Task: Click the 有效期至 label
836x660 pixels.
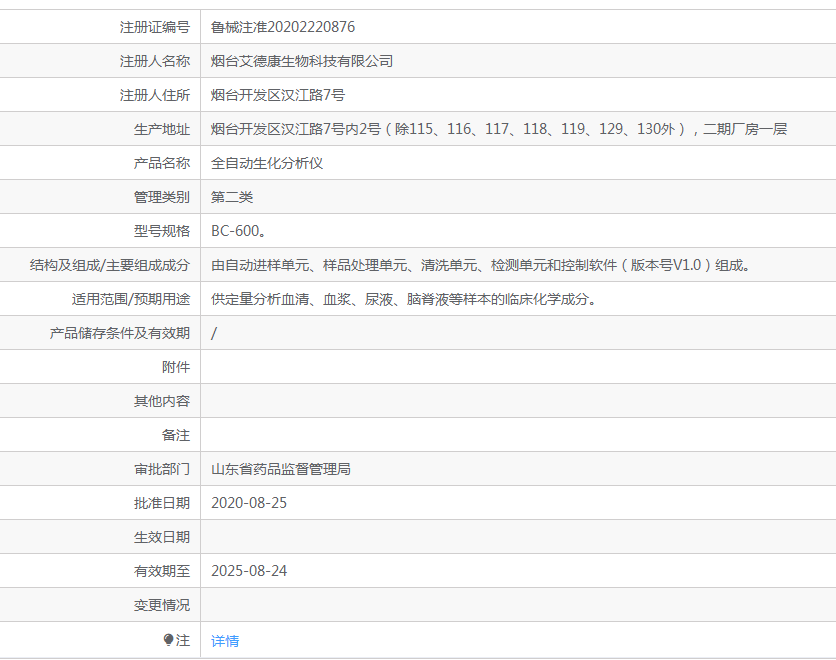Action: point(162,572)
